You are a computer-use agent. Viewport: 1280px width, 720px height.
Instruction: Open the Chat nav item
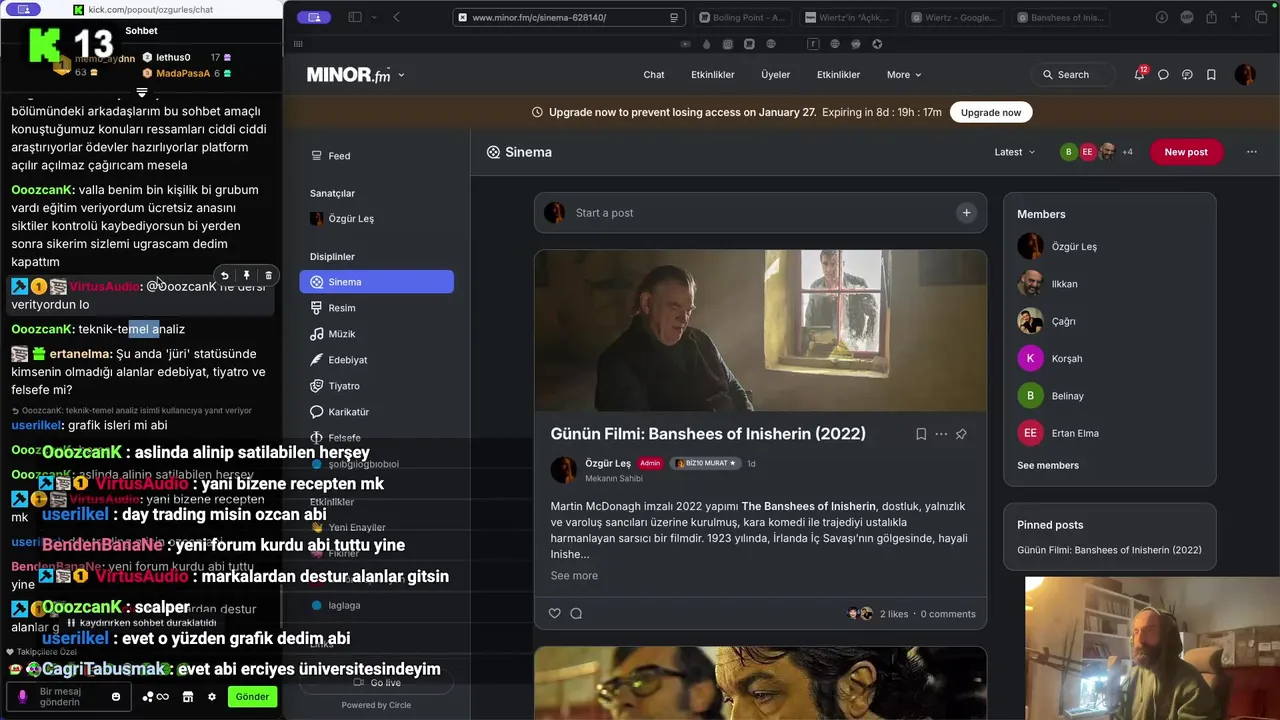tap(654, 75)
